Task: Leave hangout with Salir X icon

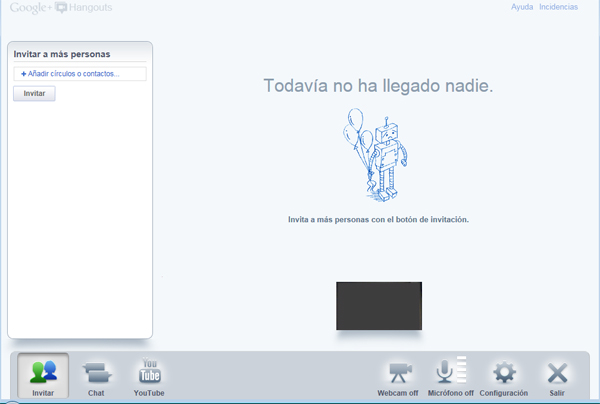Action: click(x=558, y=373)
